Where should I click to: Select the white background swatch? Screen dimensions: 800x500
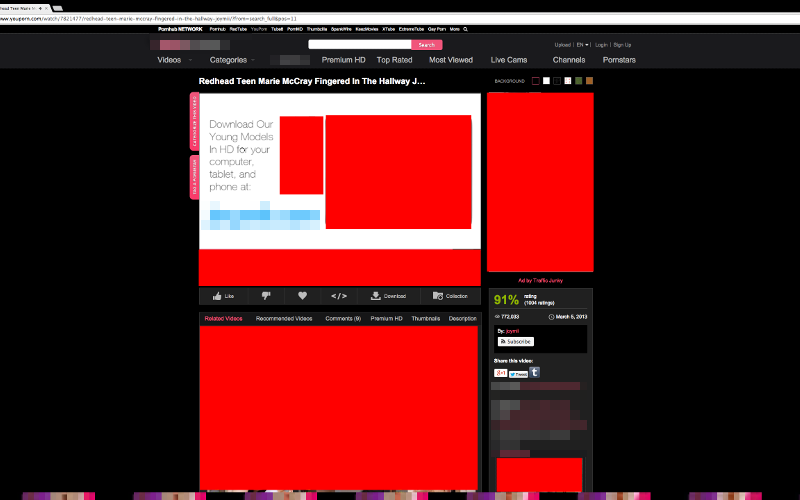pyautogui.click(x=546, y=81)
